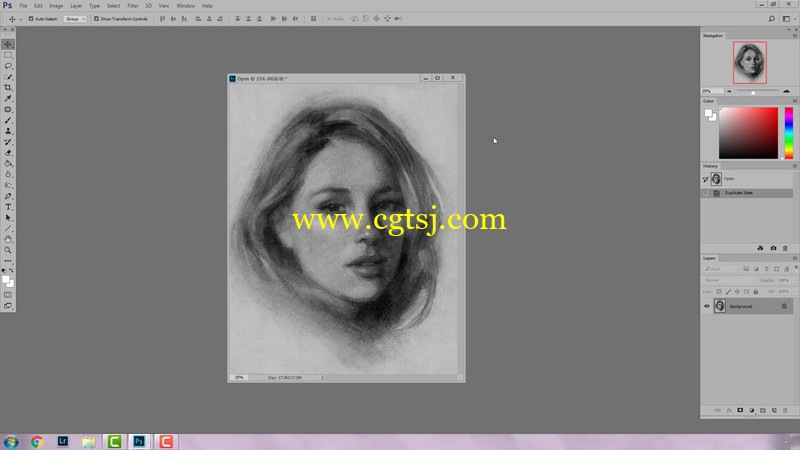
Task: Toggle history brush source for Open snapshot
Action: click(705, 179)
